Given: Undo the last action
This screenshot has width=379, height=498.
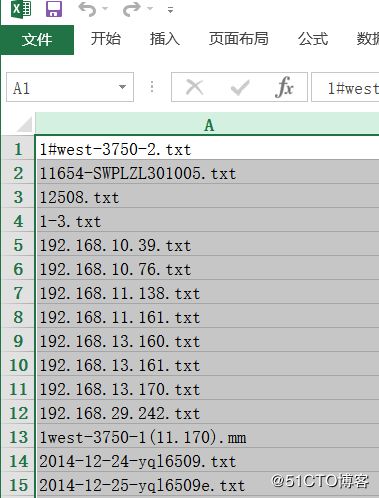Looking at the screenshot, I should pyautogui.click(x=87, y=9).
